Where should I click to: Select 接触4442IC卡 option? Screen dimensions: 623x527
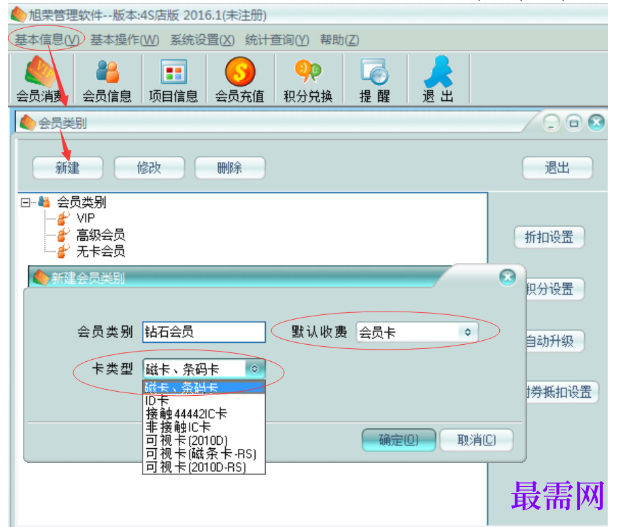point(204,414)
